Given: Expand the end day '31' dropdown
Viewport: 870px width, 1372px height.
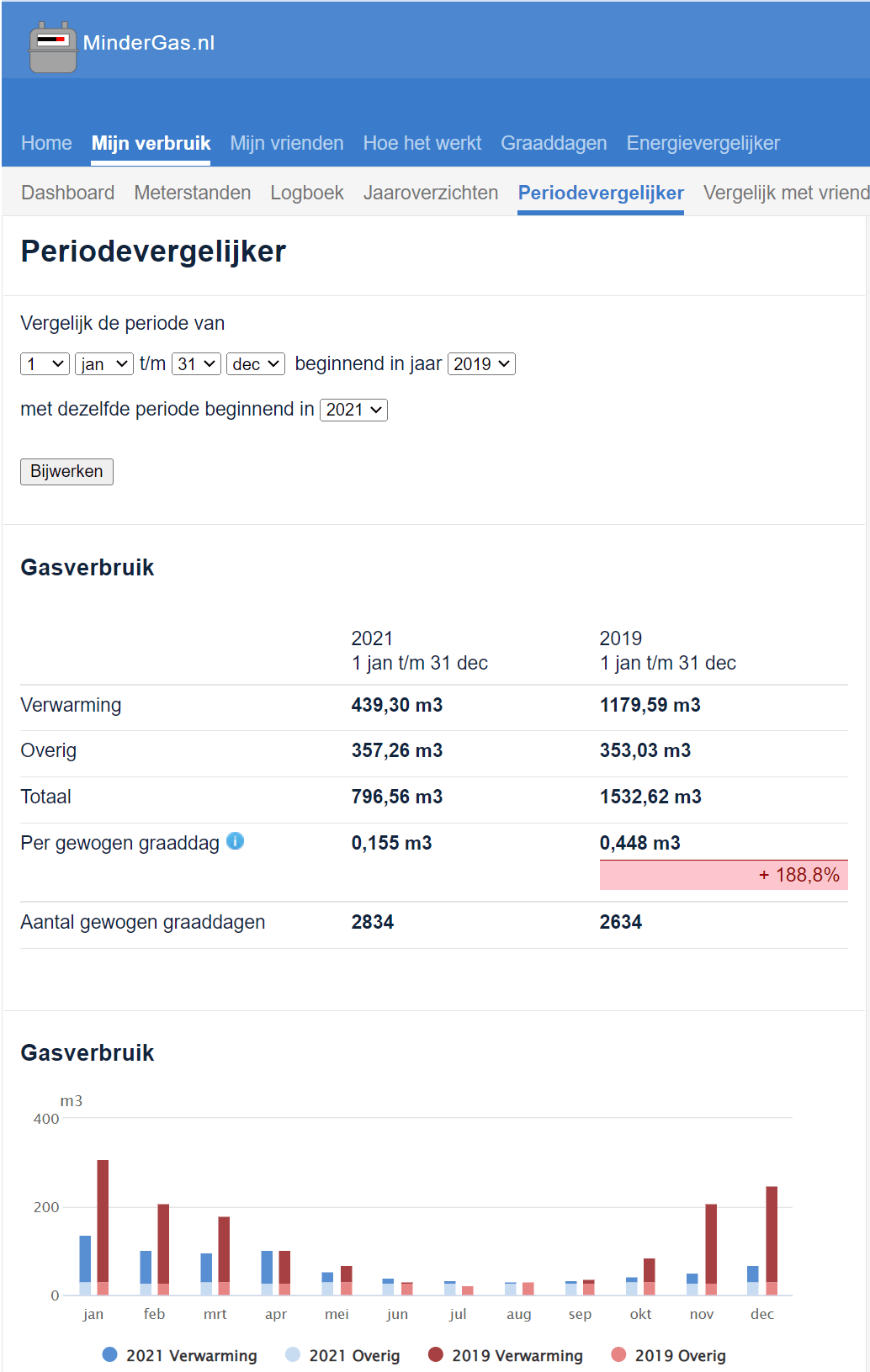Looking at the screenshot, I should (197, 364).
